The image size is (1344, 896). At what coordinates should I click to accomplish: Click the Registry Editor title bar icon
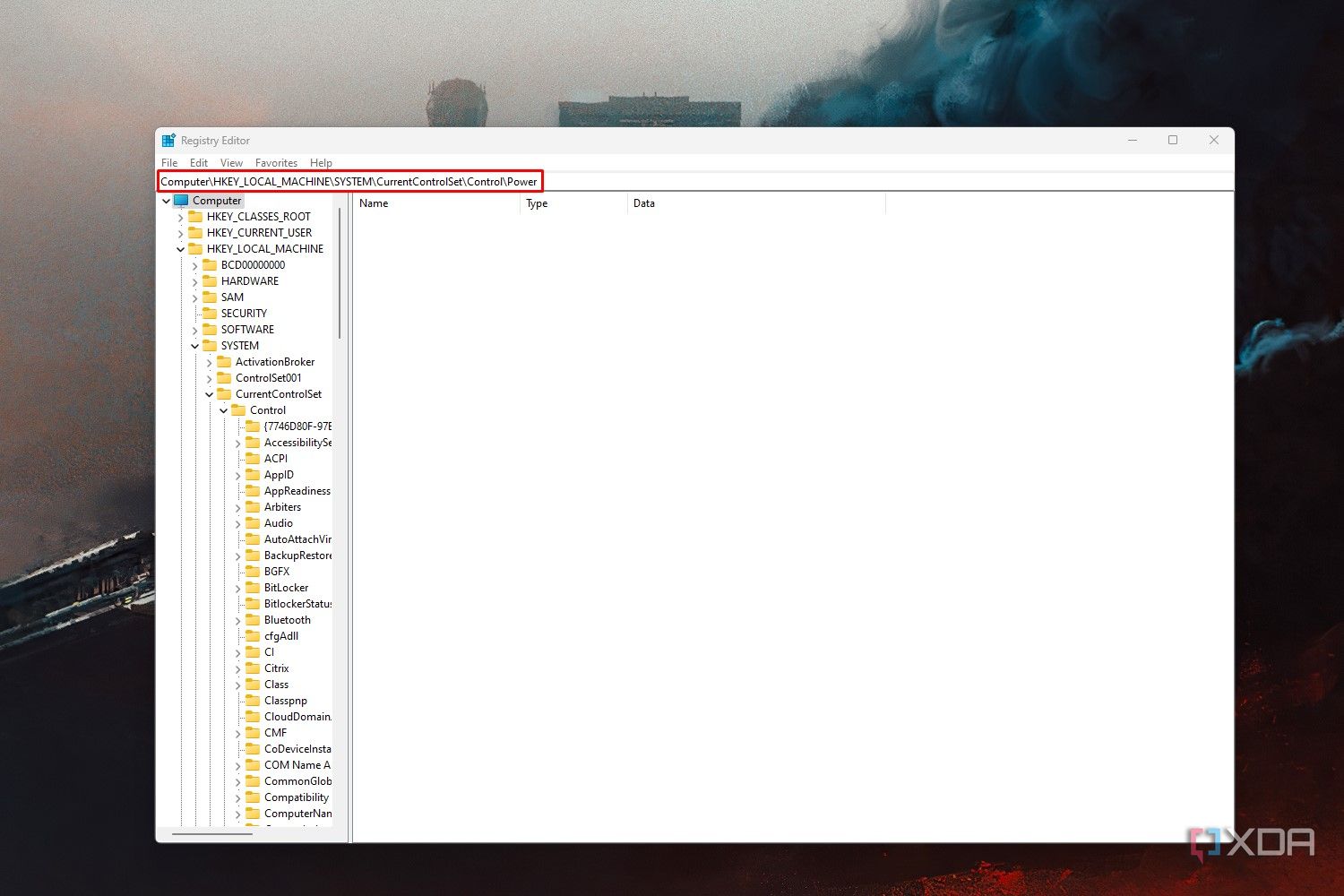click(168, 140)
